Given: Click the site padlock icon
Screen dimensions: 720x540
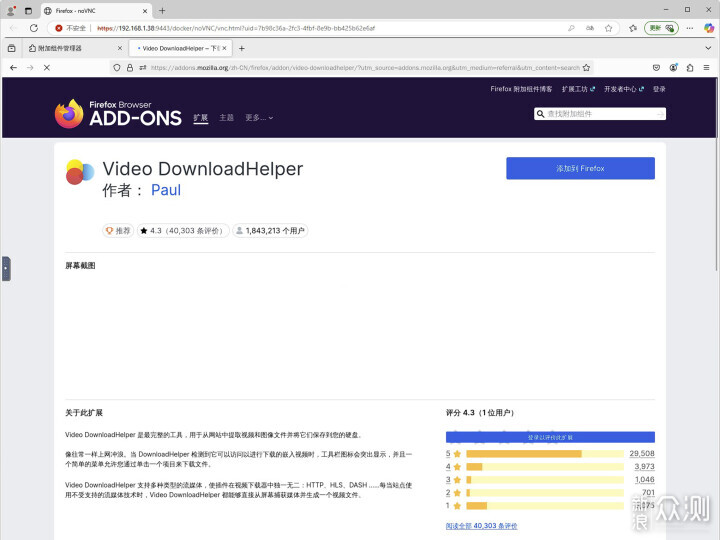Looking at the screenshot, I should [130, 68].
